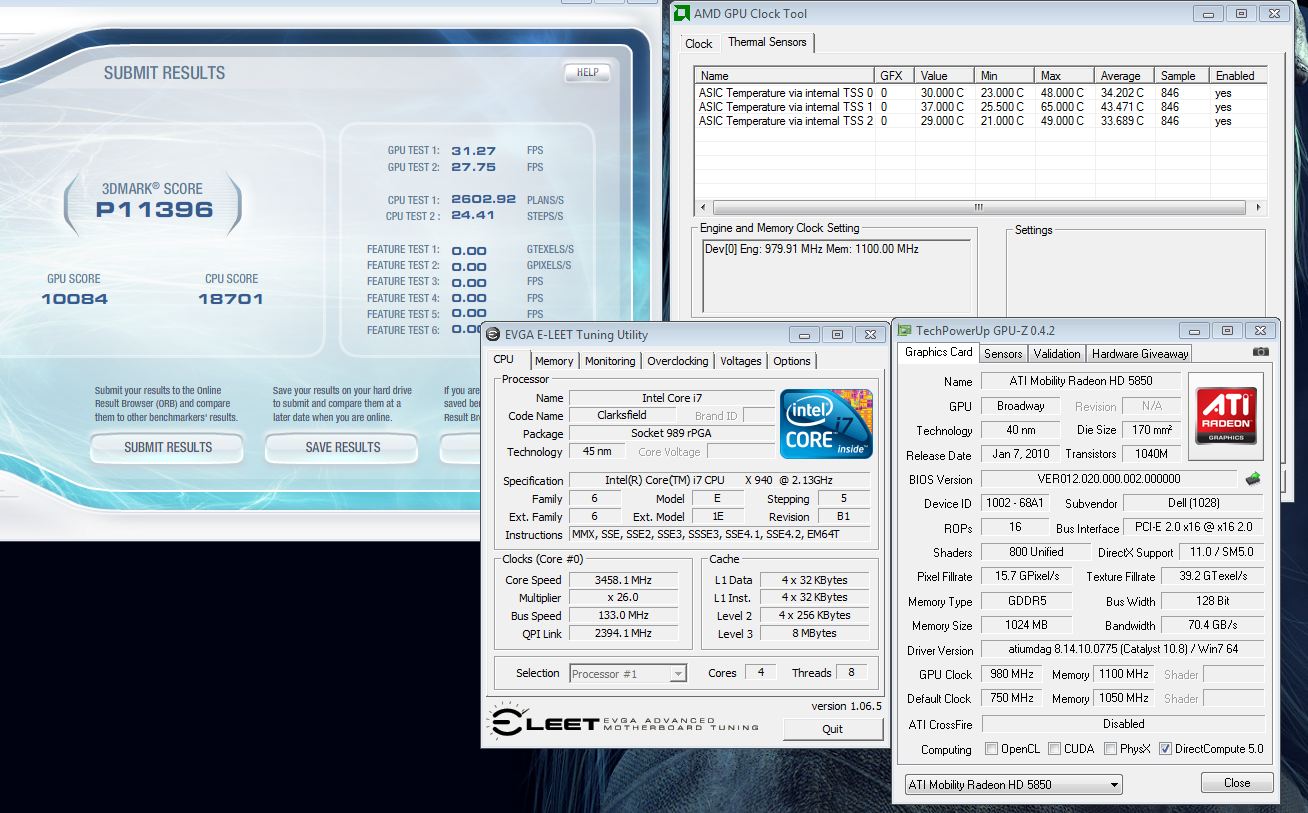The width and height of the screenshot is (1308, 813).
Task: Open the Monitoring tab in E-LEET
Action: [x=610, y=361]
